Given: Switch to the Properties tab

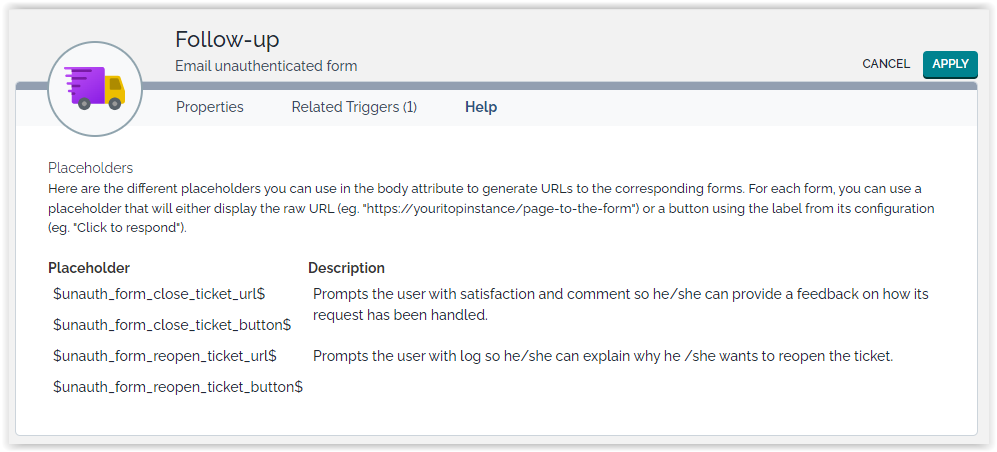Looking at the screenshot, I should [x=210, y=107].
